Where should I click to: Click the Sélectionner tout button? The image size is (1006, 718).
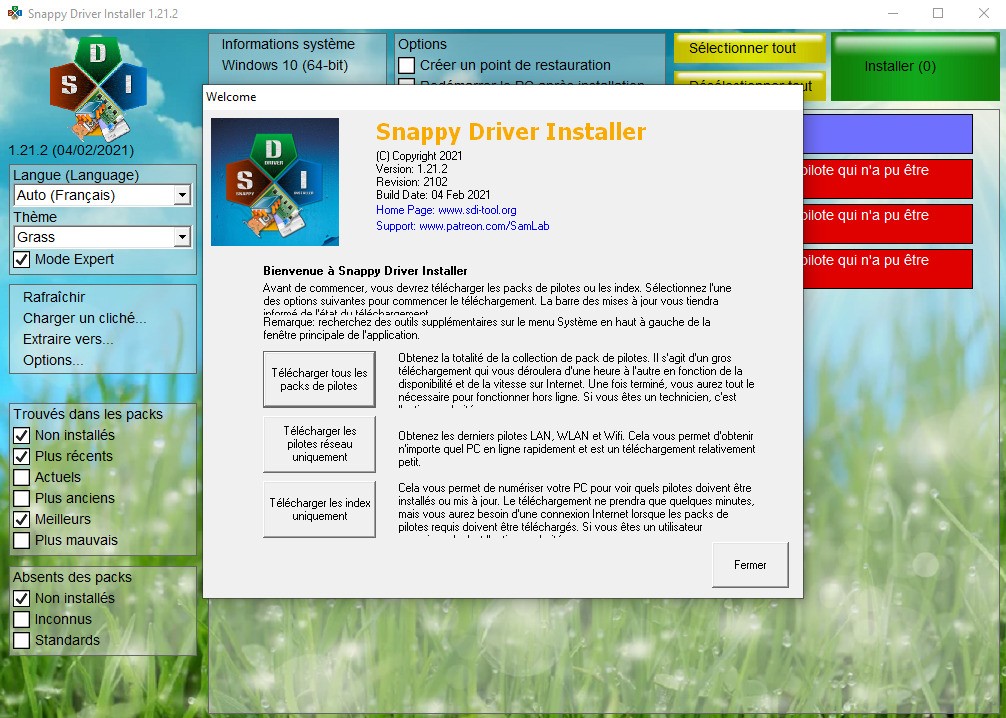click(749, 48)
